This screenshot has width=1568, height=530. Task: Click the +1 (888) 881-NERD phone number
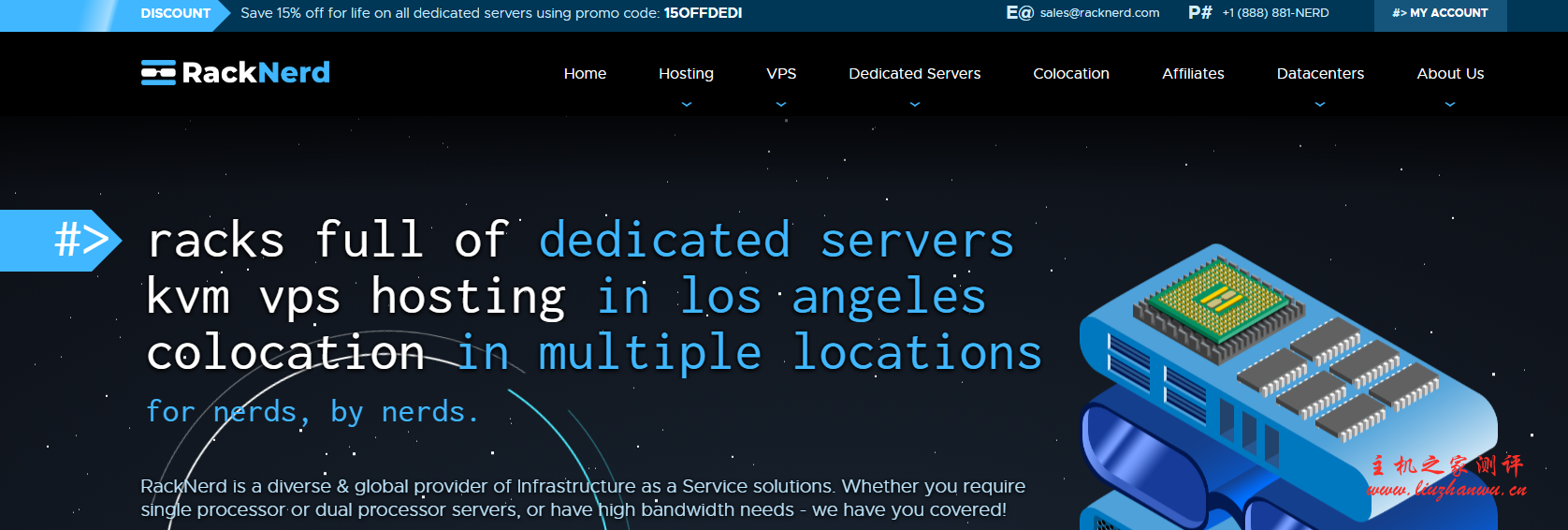tap(1275, 13)
